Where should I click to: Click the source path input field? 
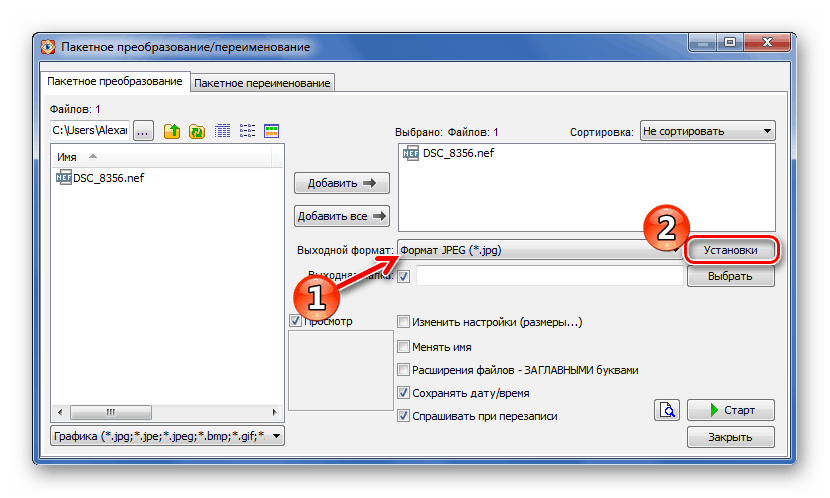90,130
